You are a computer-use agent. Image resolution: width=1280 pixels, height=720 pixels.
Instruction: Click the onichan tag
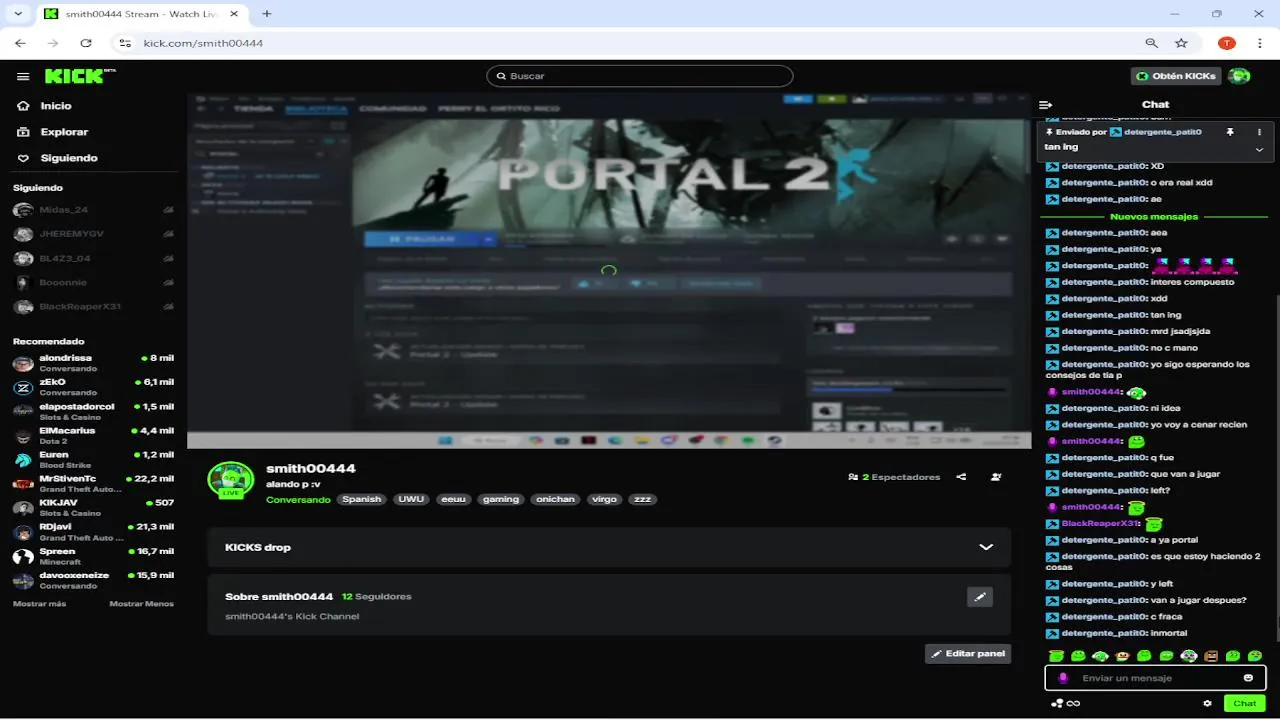[x=555, y=499]
